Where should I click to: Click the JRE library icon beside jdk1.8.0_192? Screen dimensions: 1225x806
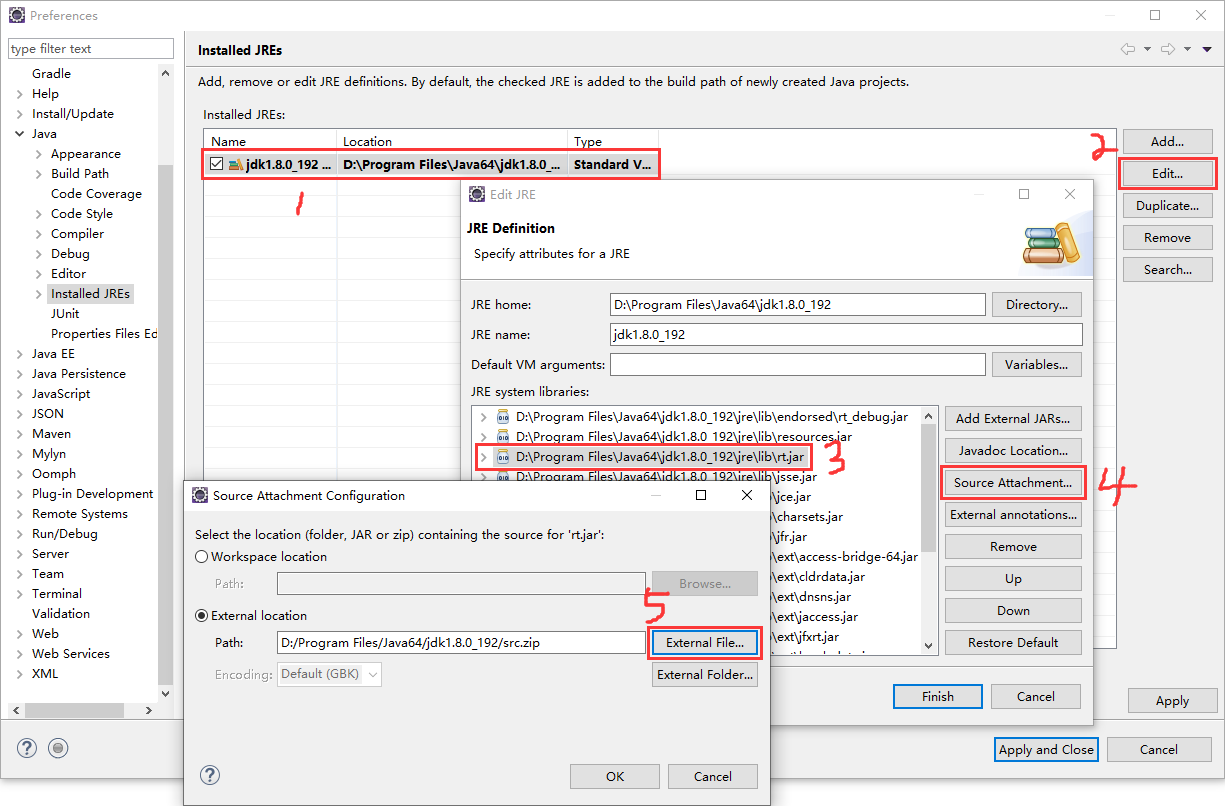(236, 164)
